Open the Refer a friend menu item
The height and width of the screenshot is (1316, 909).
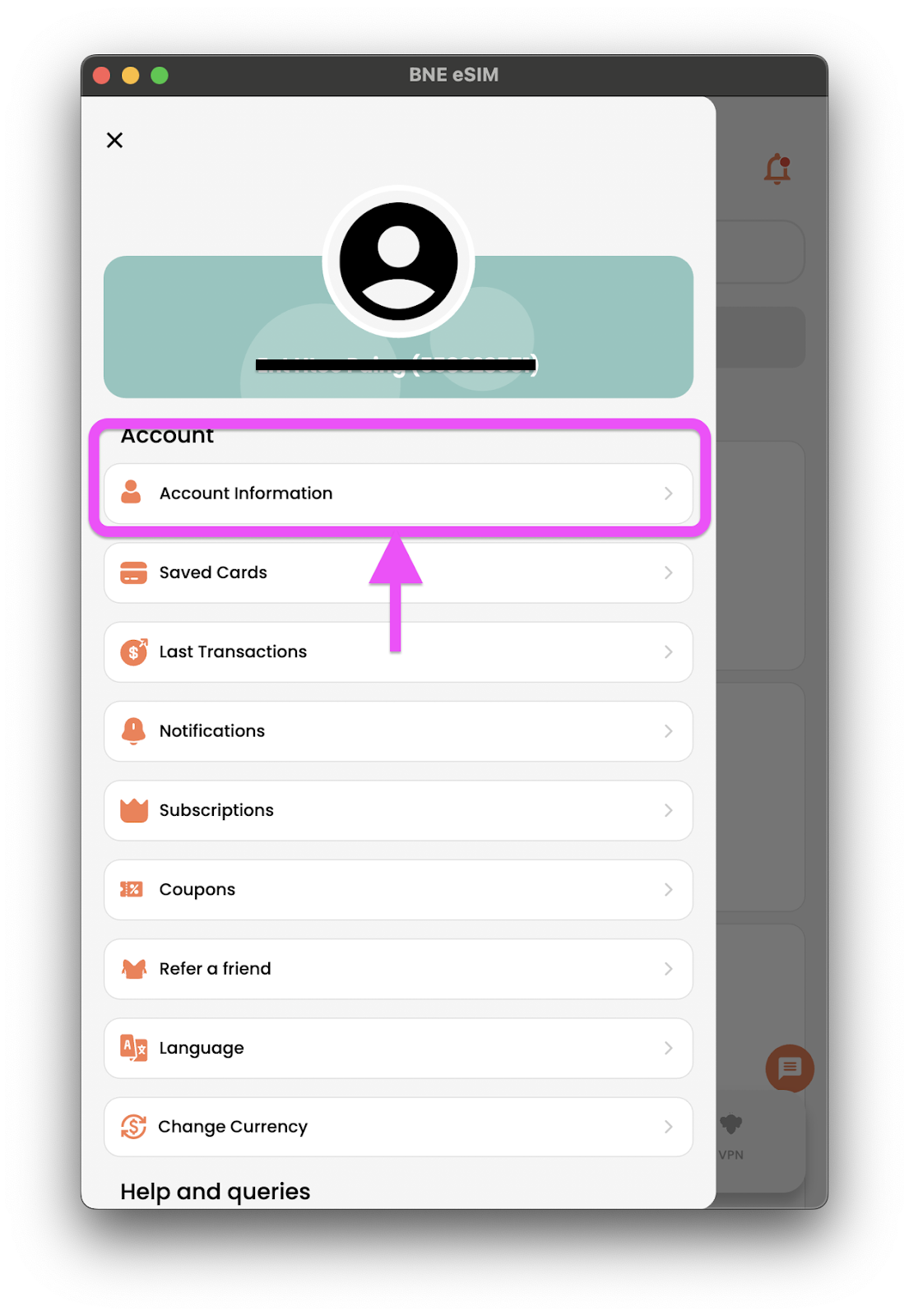398,969
